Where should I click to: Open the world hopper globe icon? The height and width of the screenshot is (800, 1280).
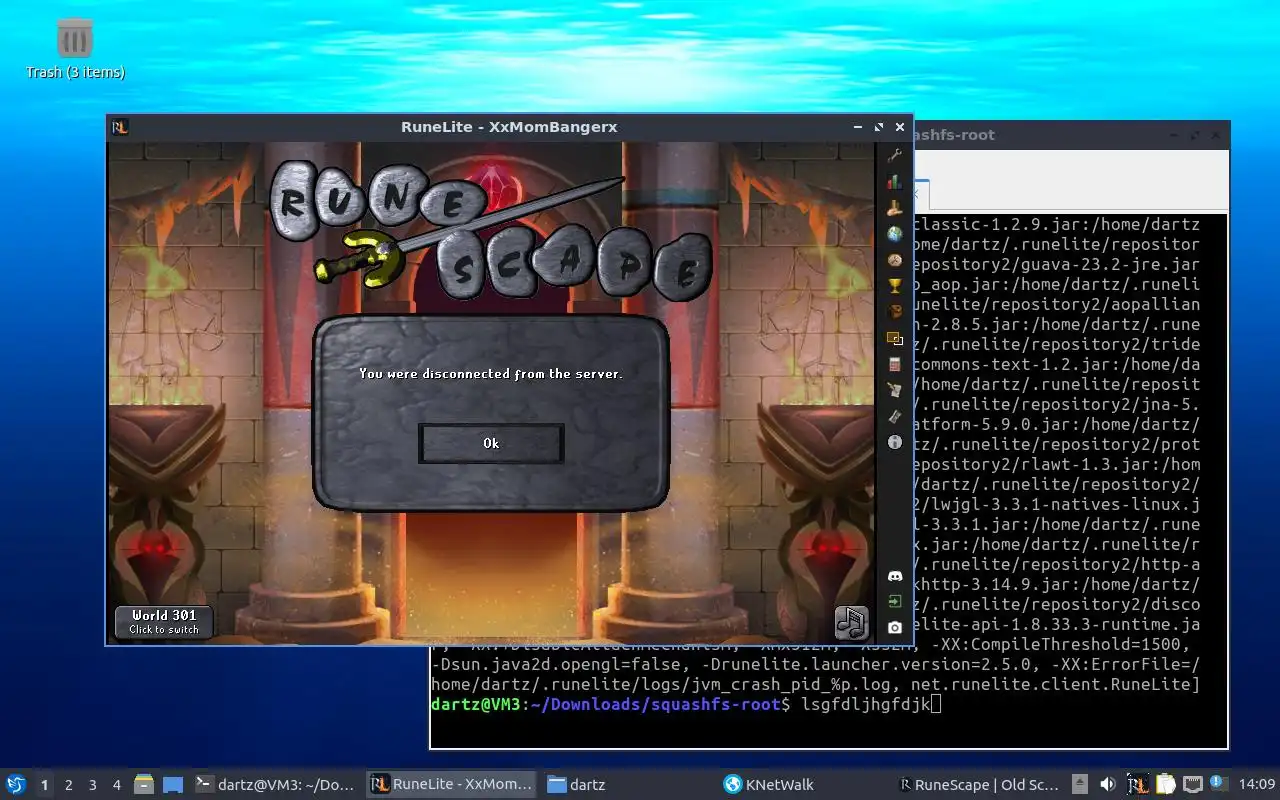coord(895,234)
